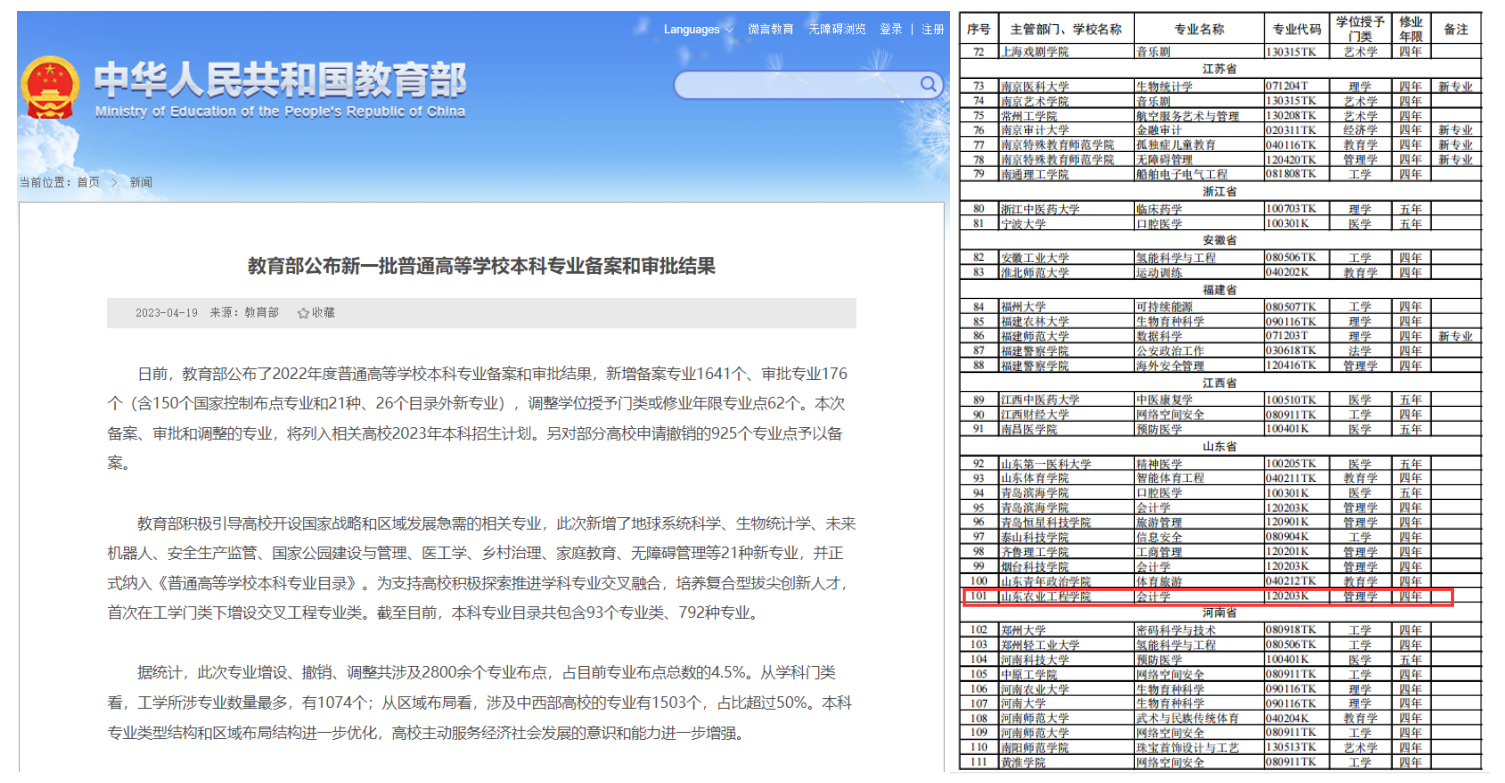Click the 收藏 star icon
Image resolution: width=1505 pixels, height=783 pixels.
pyautogui.click(x=303, y=313)
